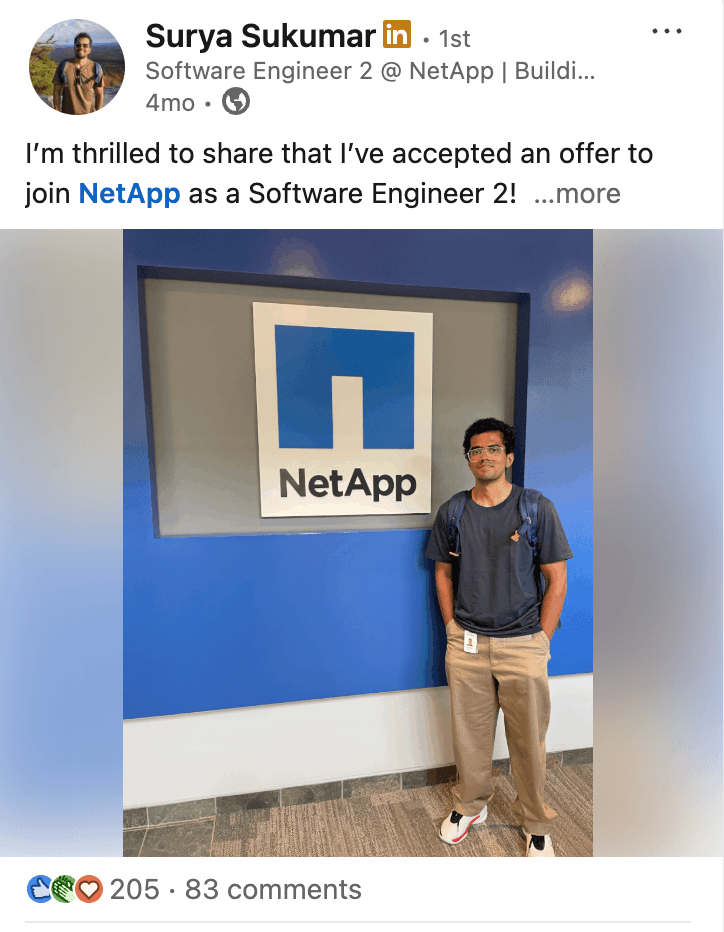
Task: Click the globe public visibility icon
Action: (x=236, y=102)
